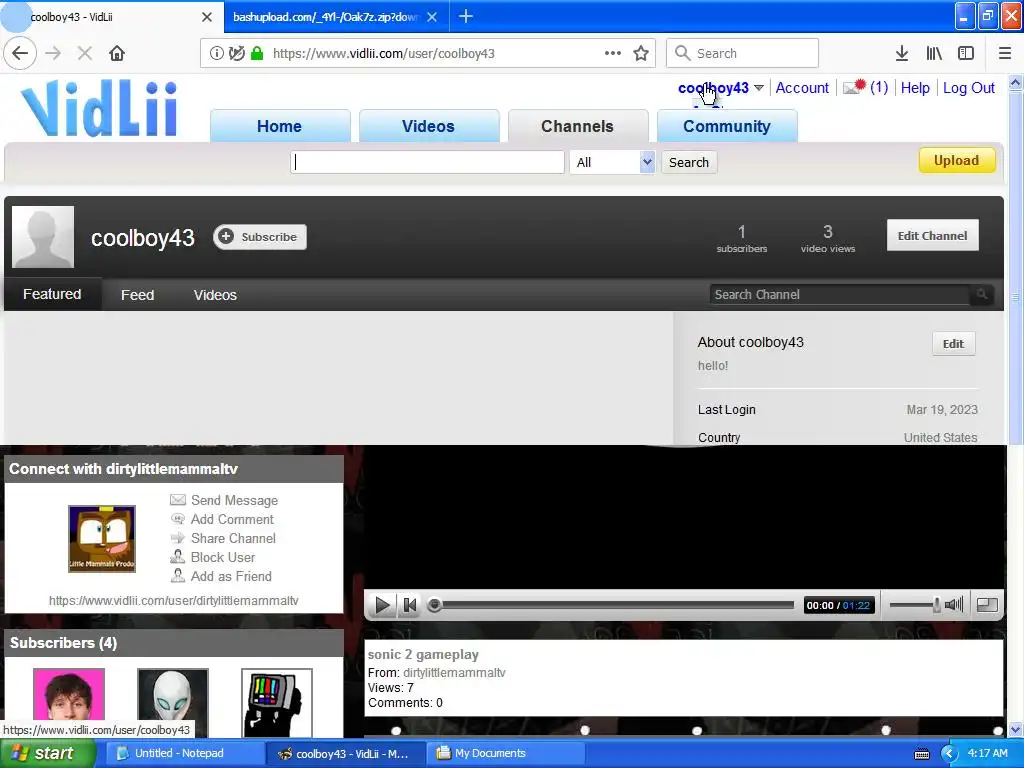Switch to the bashupload.com browser tab
This screenshot has height=768, width=1024.
325,17
